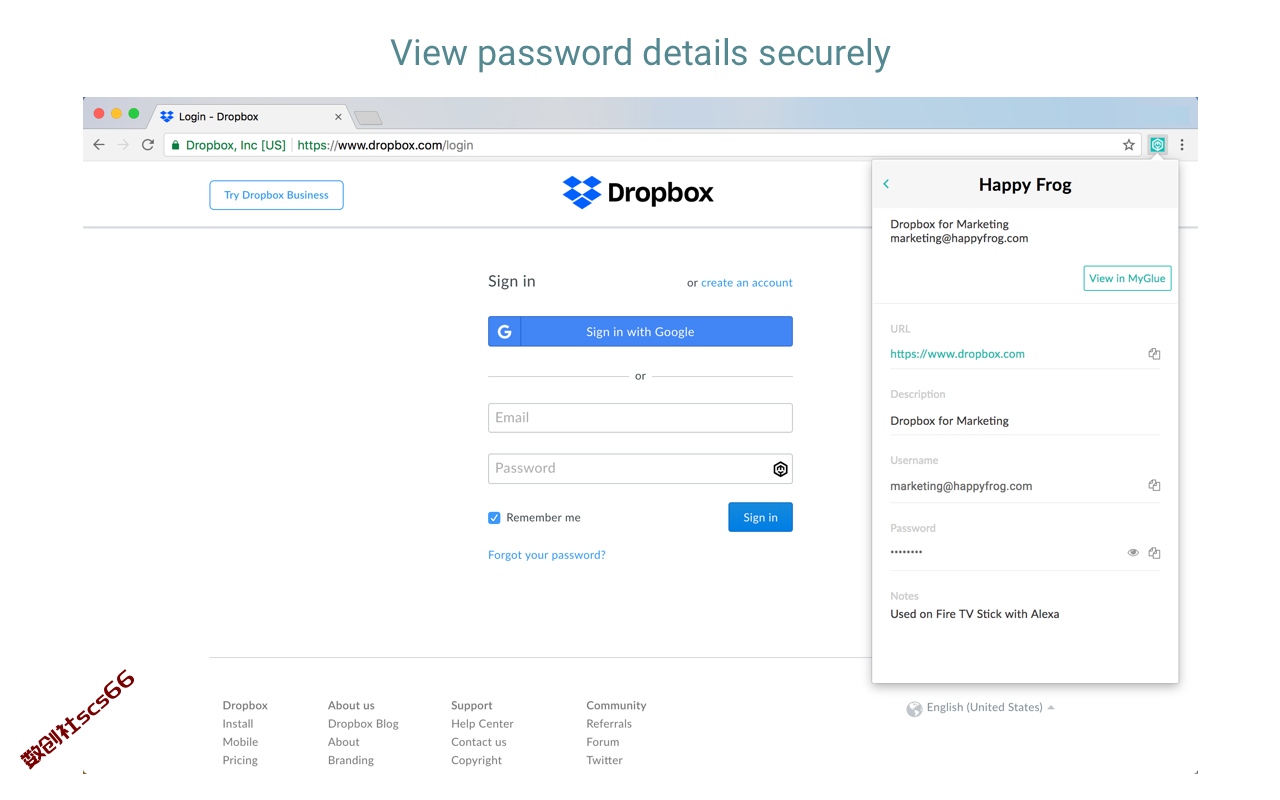This screenshot has width=1280, height=800.
Task: Close the Login - Dropbox tab
Action: [x=338, y=117]
